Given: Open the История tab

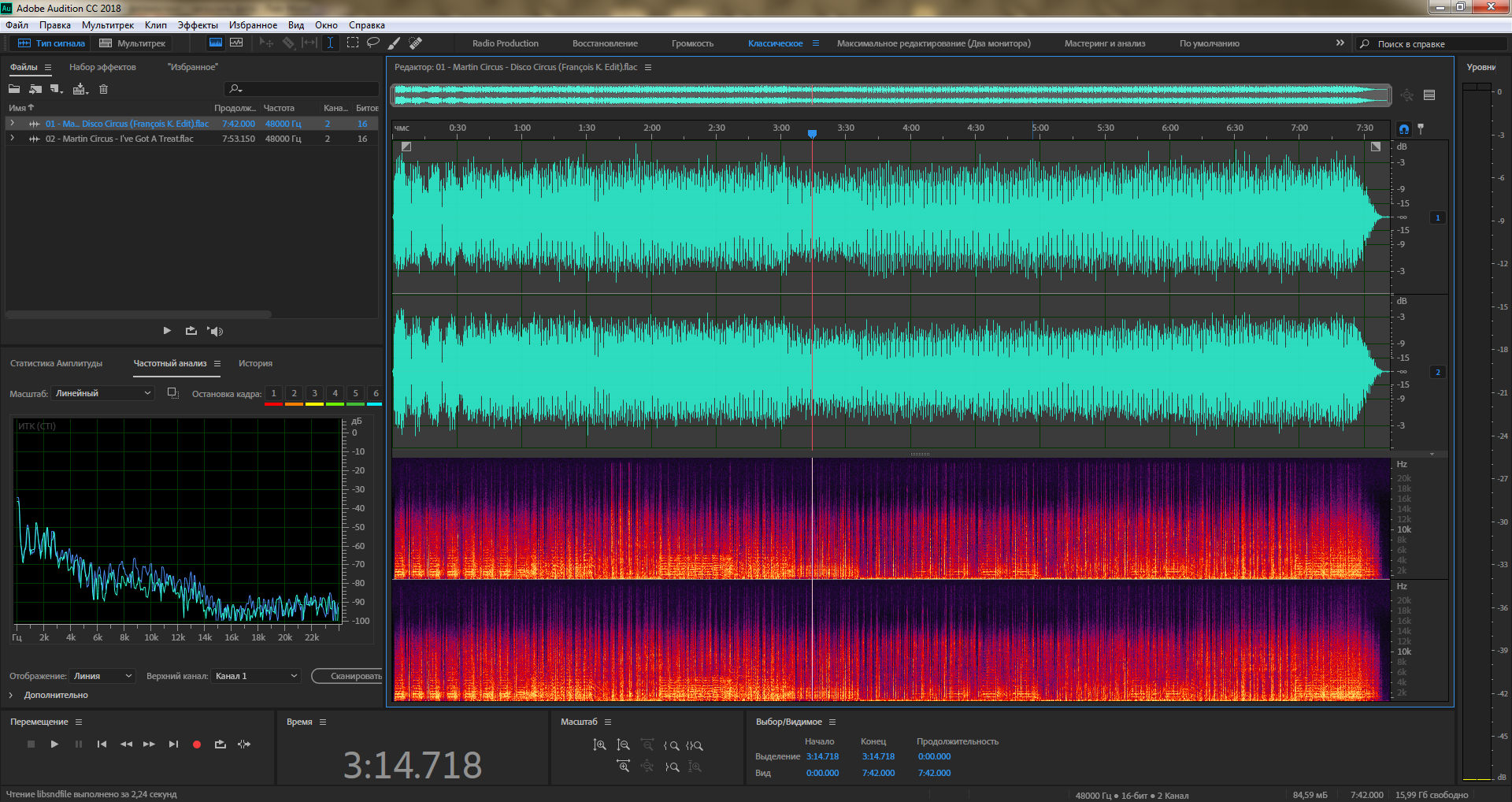Looking at the screenshot, I should pyautogui.click(x=255, y=363).
